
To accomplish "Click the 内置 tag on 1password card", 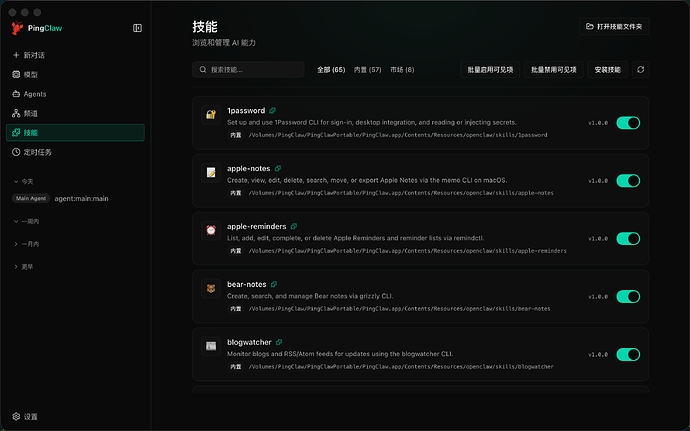I will point(236,135).
